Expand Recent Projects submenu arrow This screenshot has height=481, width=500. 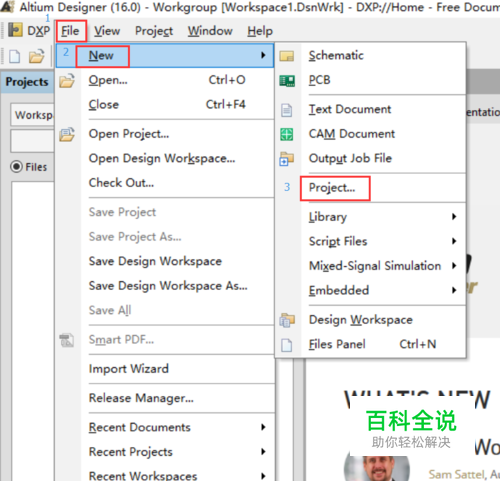[x=263, y=452]
